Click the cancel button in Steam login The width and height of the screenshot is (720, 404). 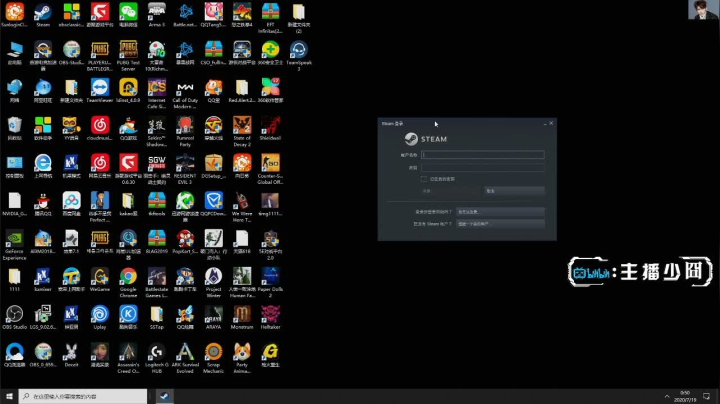[x=514, y=191]
